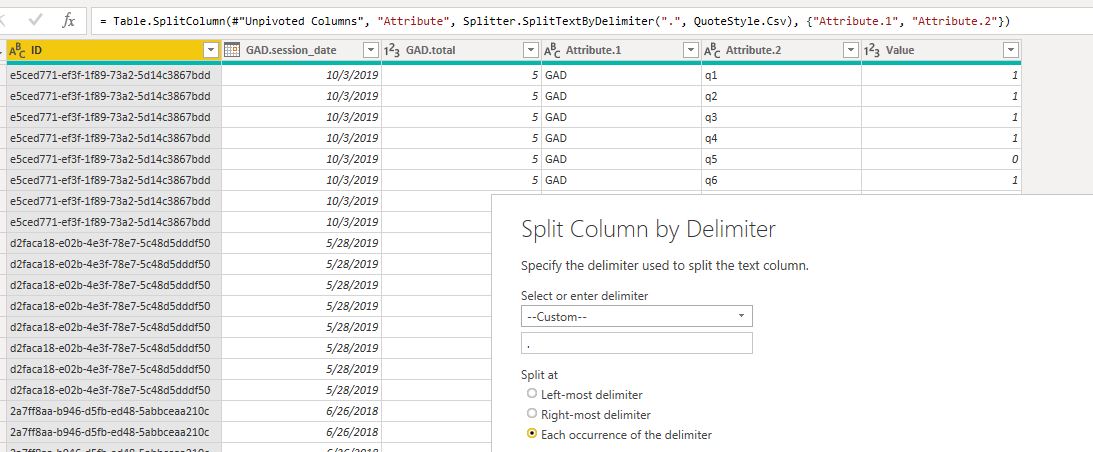Screen dimensions: 1093x452
Task: Select the ID column header
Action: (114, 50)
